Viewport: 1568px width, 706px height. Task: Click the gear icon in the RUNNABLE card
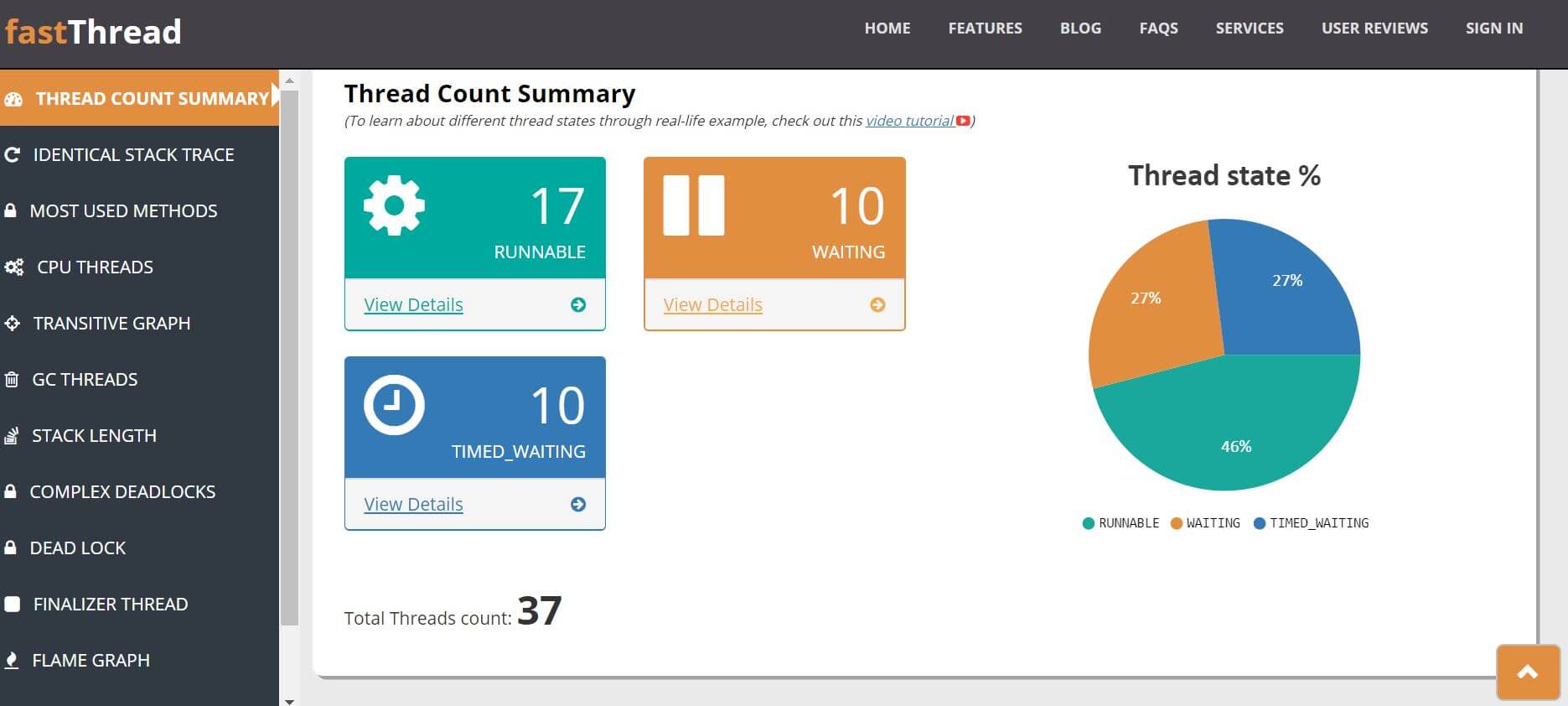[394, 205]
